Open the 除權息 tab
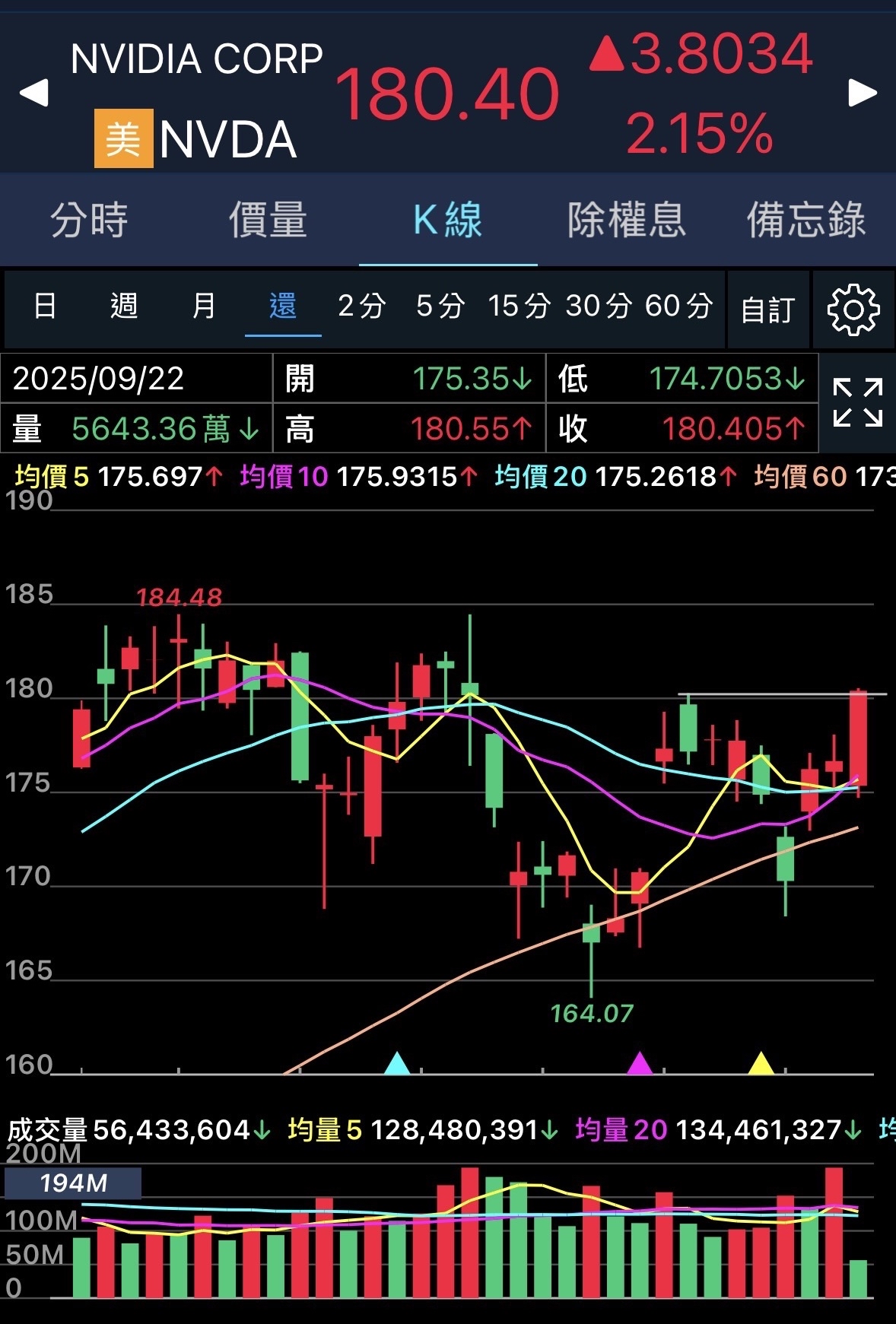The image size is (896, 1324). click(x=627, y=220)
